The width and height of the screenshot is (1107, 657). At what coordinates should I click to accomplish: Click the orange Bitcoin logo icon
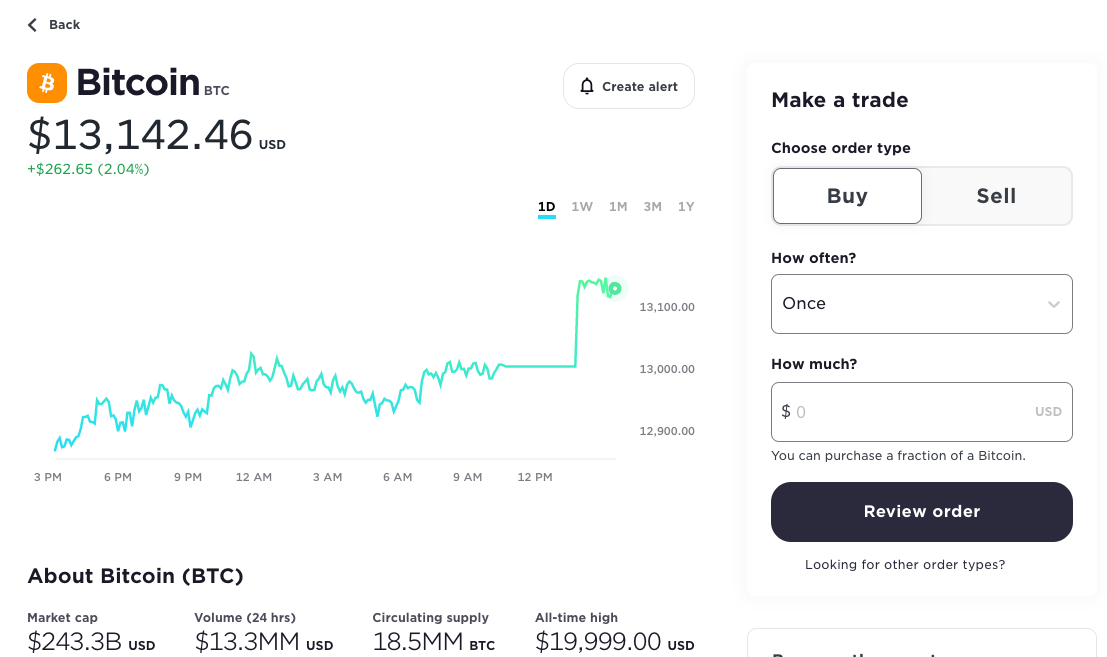47,83
